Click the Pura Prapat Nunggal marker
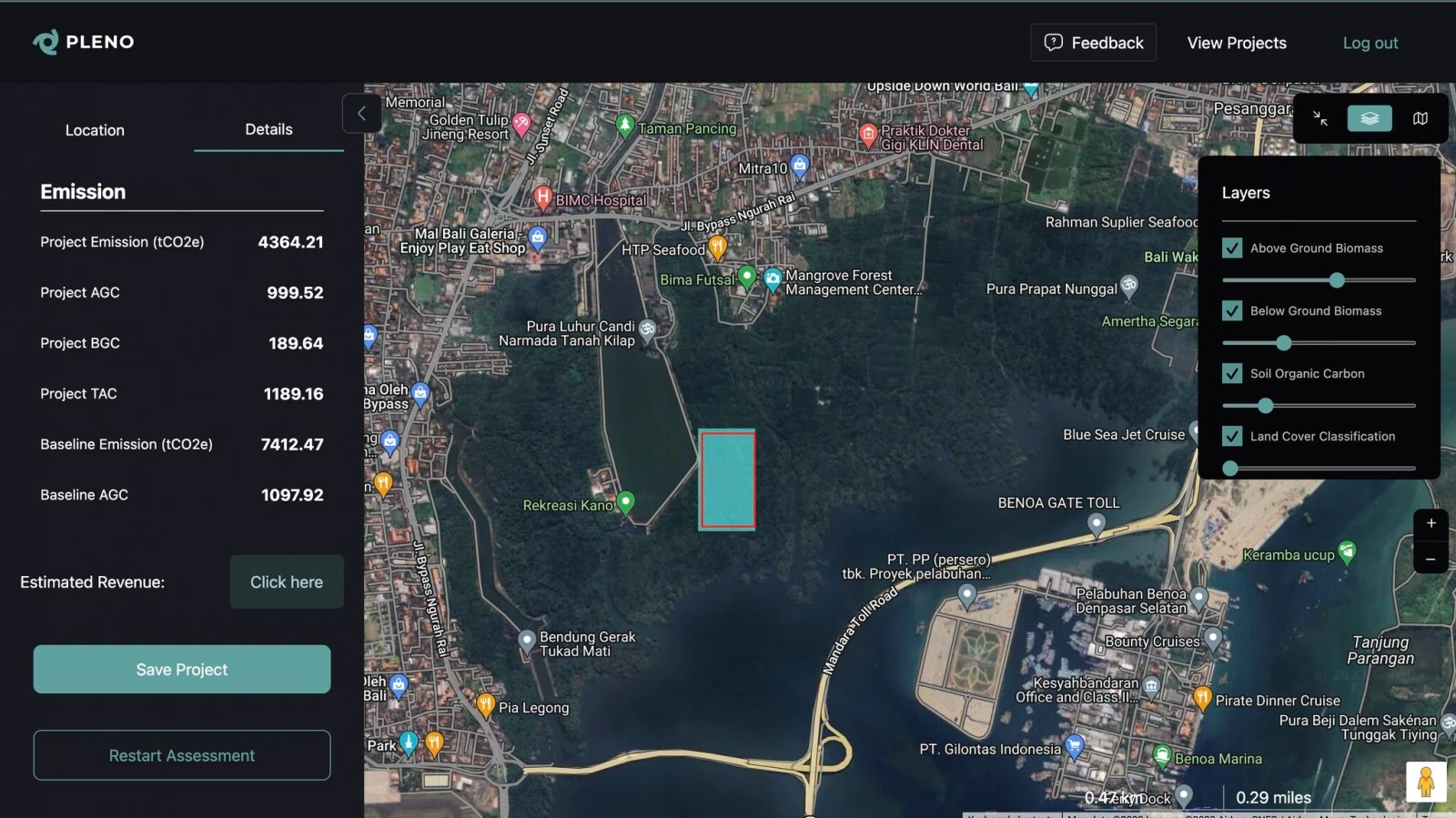1456x818 pixels. [1129, 286]
